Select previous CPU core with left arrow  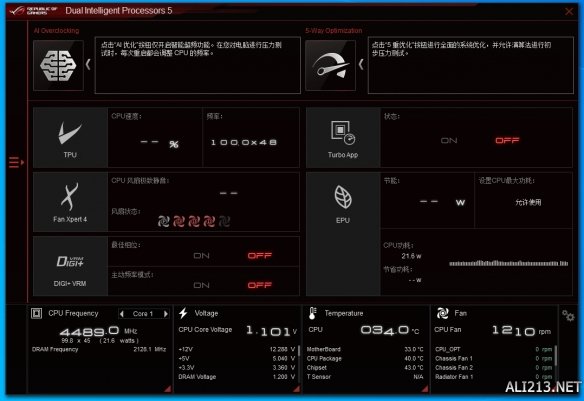(x=122, y=314)
